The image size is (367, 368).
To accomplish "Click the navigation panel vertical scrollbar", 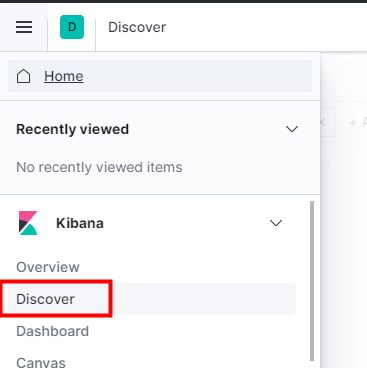I will pyautogui.click(x=312, y=281).
